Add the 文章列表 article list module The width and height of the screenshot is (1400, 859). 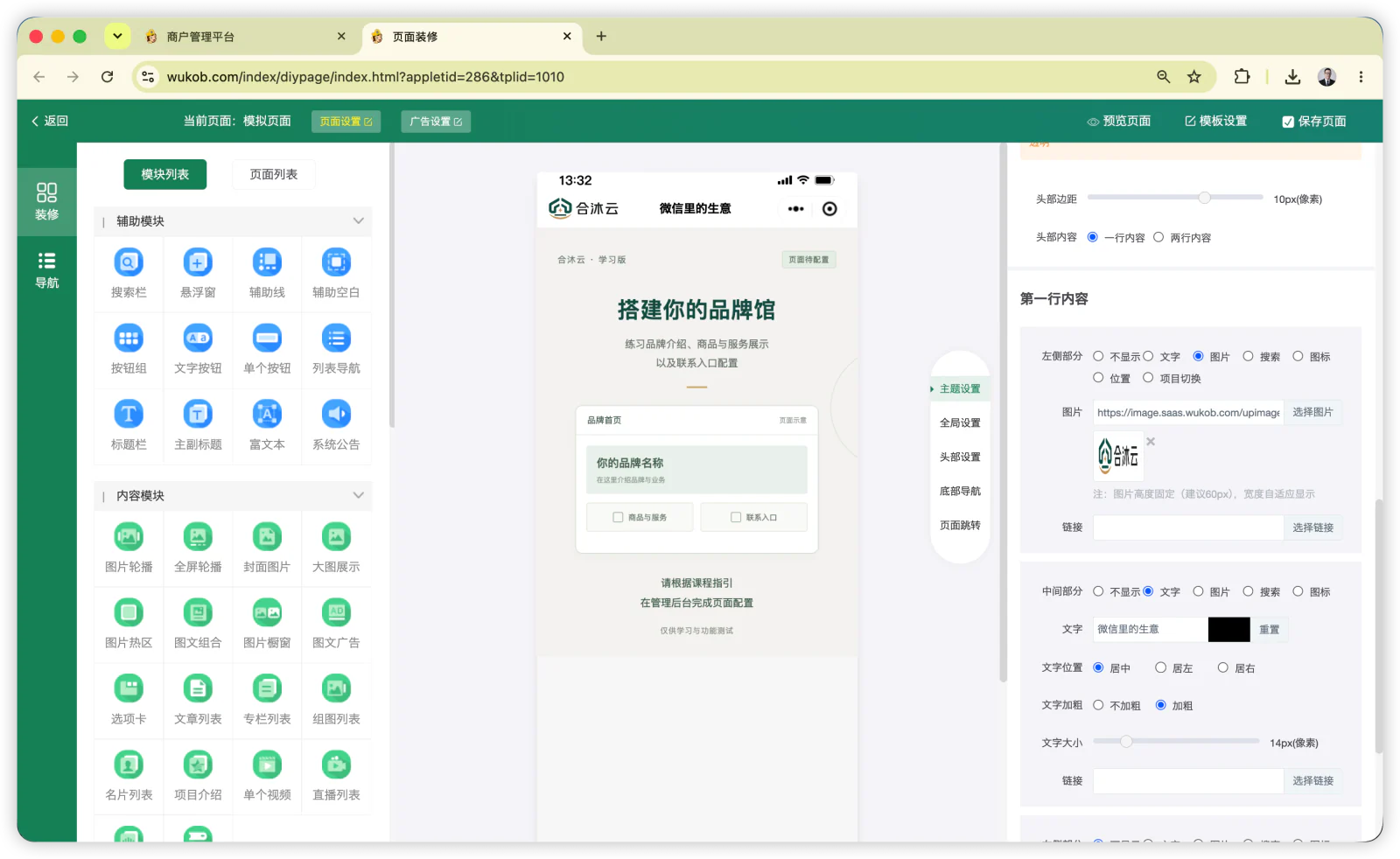(x=198, y=701)
